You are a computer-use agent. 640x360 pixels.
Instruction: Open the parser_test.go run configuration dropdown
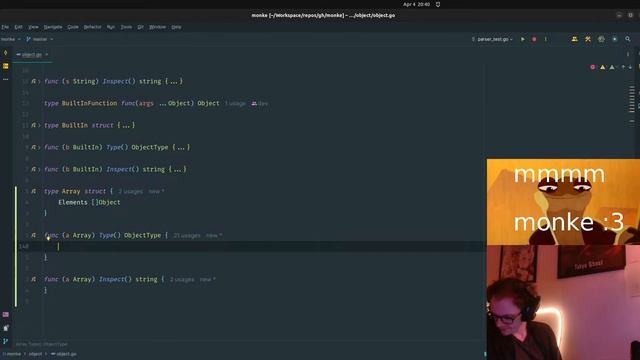point(492,39)
